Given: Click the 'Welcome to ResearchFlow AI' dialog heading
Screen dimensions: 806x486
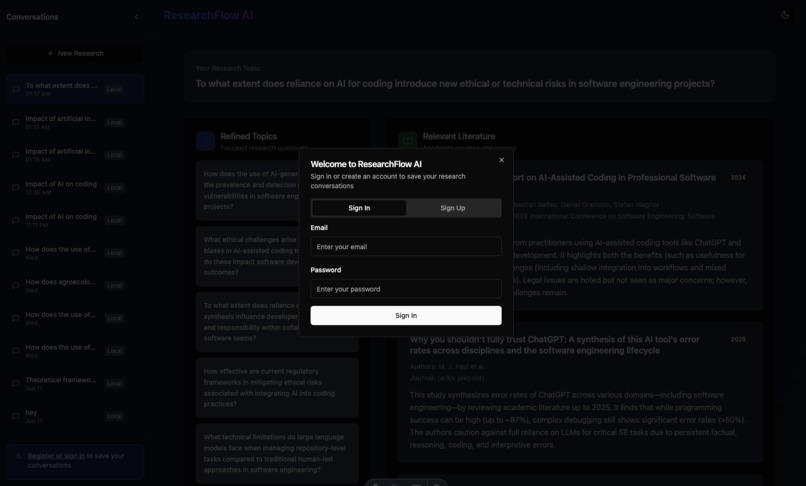Looking at the screenshot, I should 366,164.
